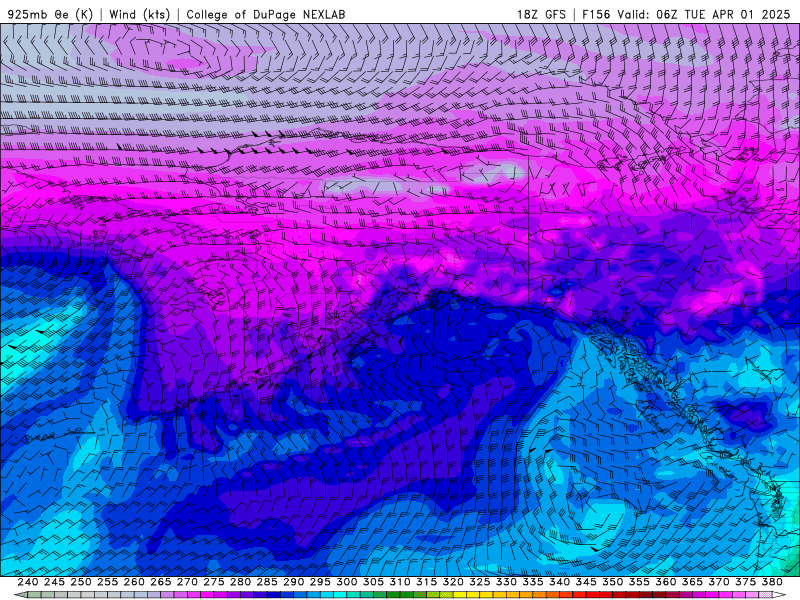Click the 280 value on the color scale
This screenshot has height=600, width=800.
pyautogui.click(x=240, y=582)
